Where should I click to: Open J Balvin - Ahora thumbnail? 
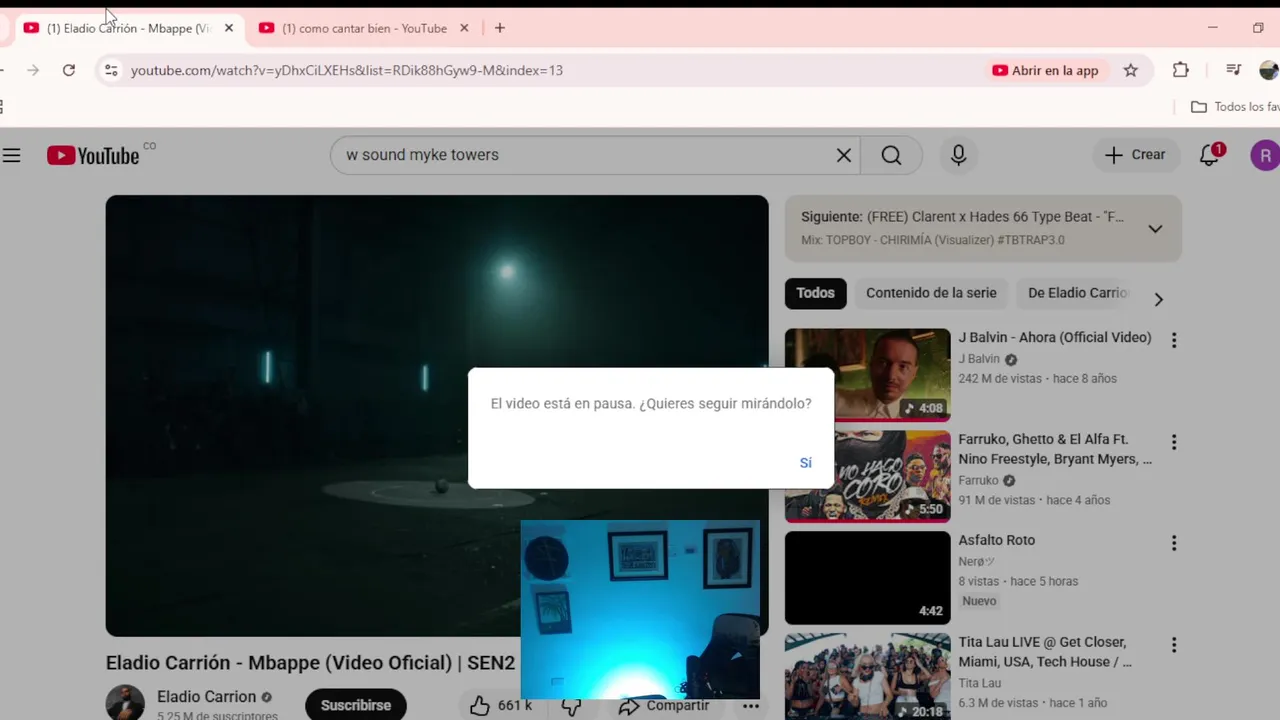(867, 375)
